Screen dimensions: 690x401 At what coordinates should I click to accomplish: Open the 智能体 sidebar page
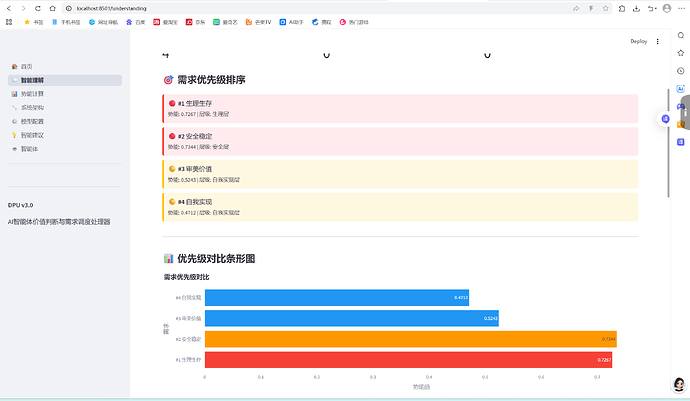click(65, 149)
